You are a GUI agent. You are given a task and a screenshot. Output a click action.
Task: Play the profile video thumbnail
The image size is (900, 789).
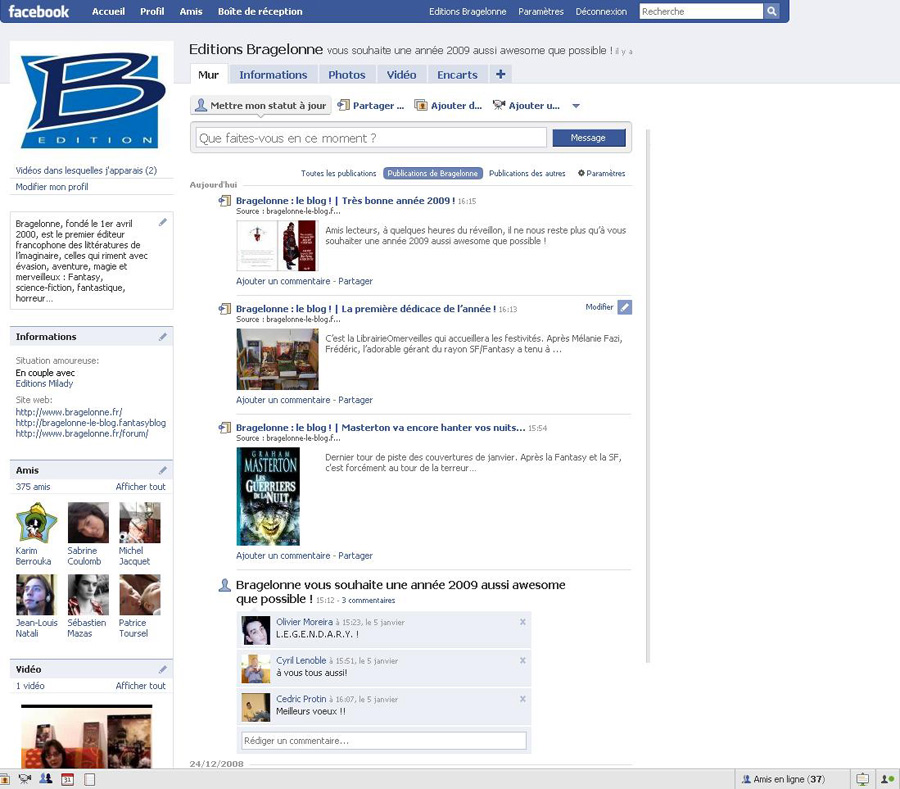click(x=86, y=736)
